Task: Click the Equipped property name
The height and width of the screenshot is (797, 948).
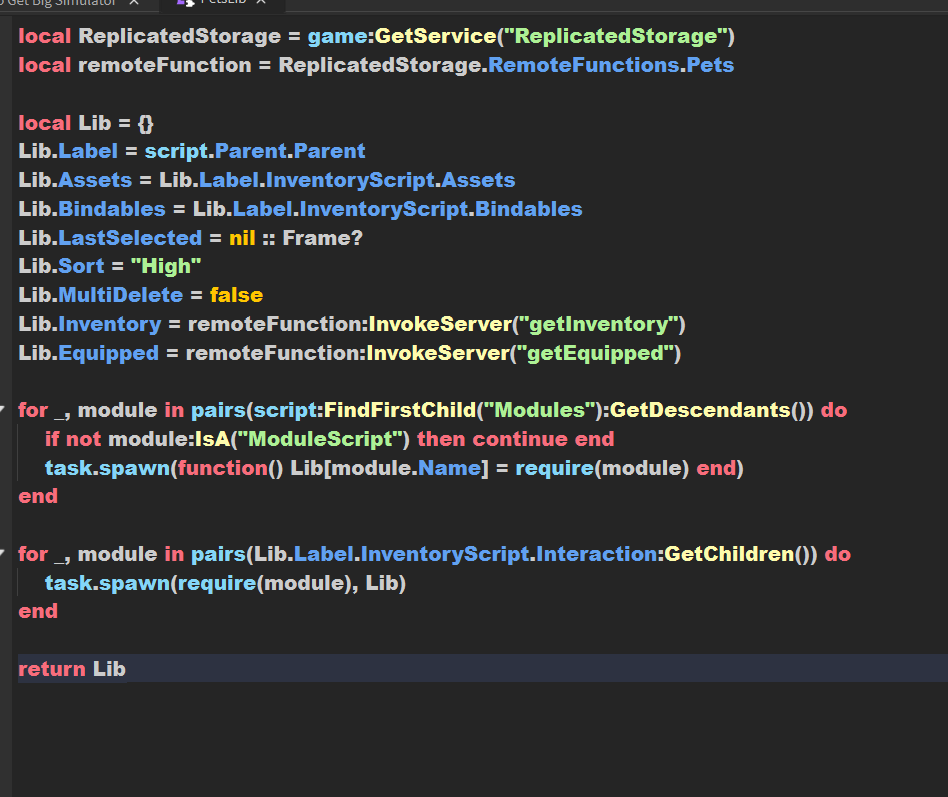Action: click(x=108, y=353)
